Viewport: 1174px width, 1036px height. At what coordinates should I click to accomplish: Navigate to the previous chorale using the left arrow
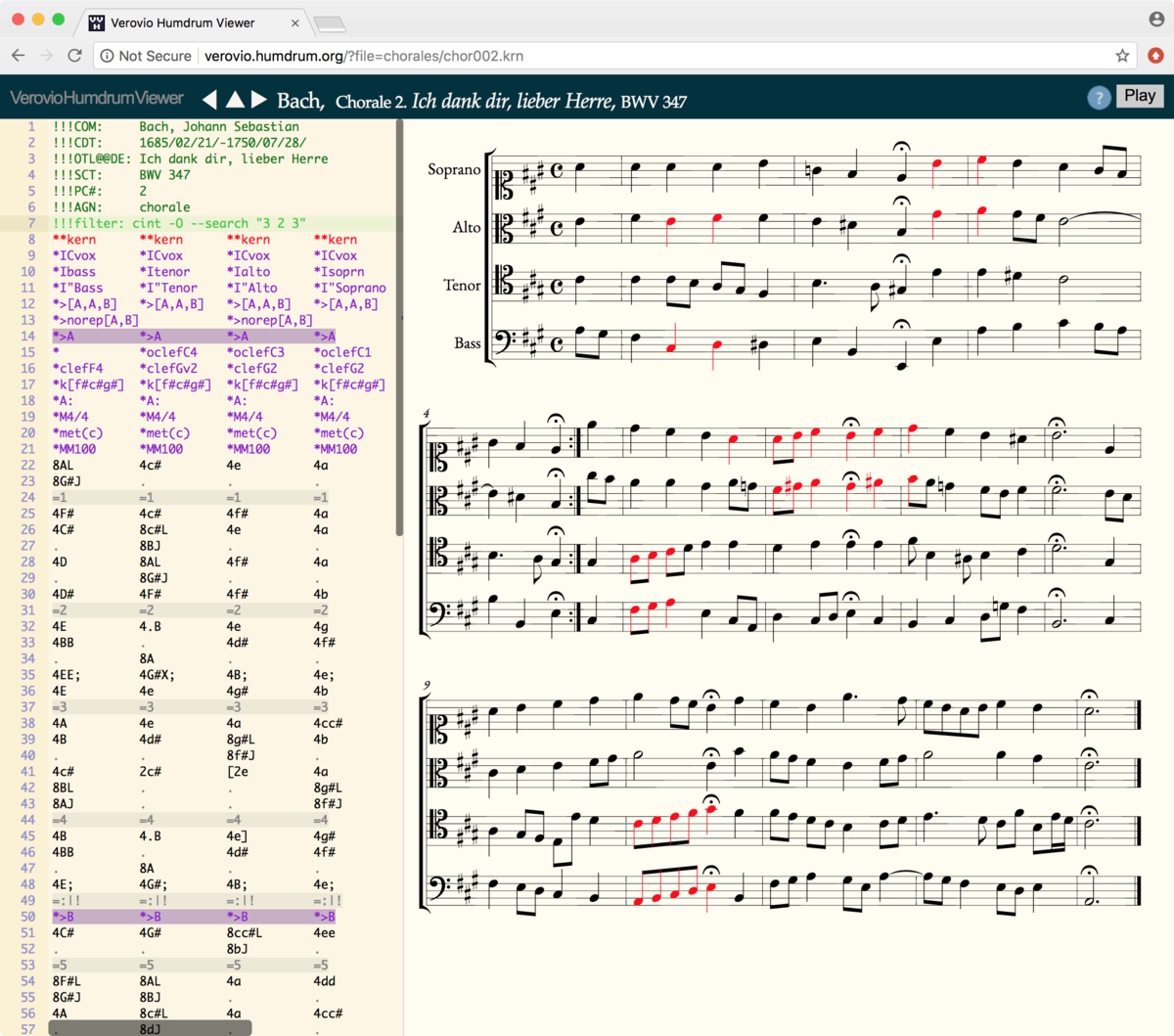coord(208,99)
